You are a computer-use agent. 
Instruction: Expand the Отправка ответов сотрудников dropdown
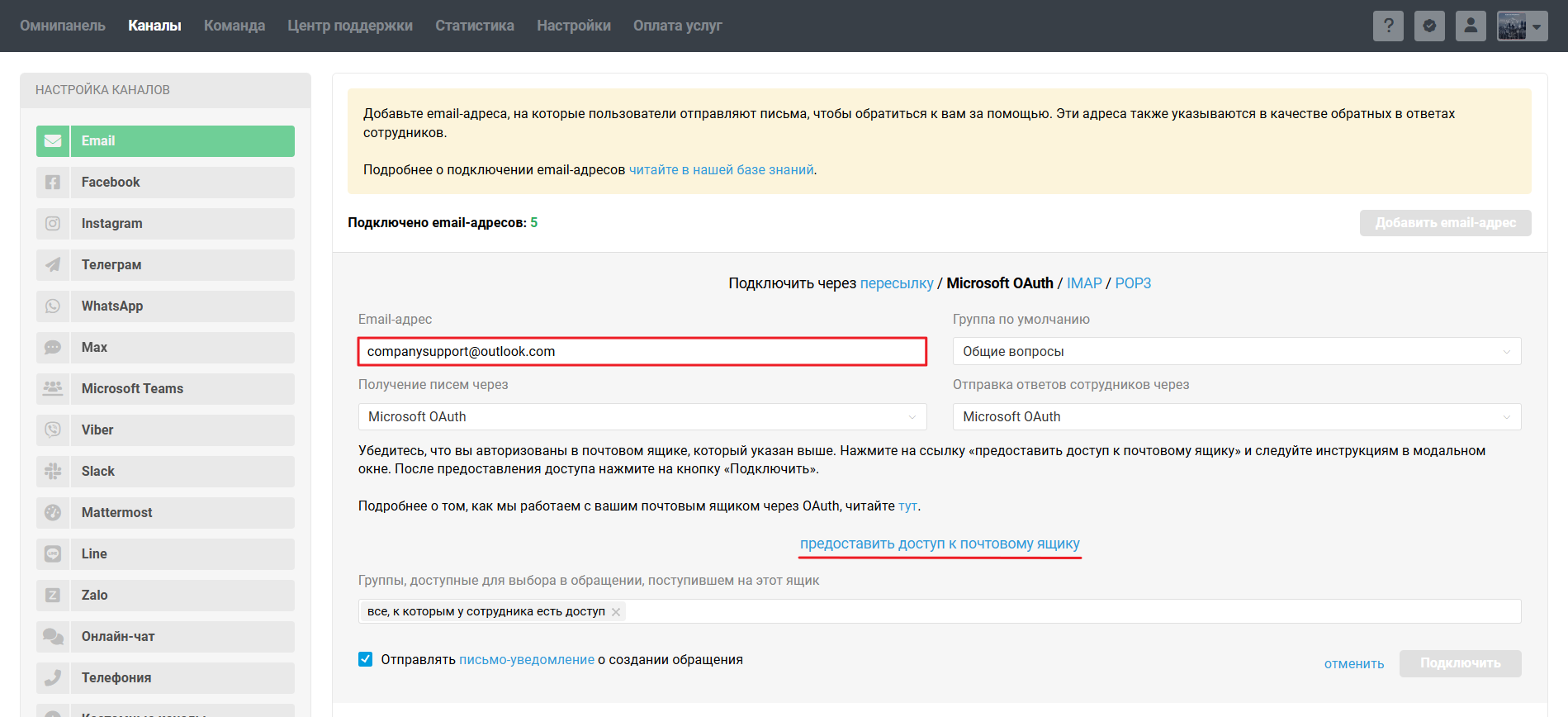1236,417
